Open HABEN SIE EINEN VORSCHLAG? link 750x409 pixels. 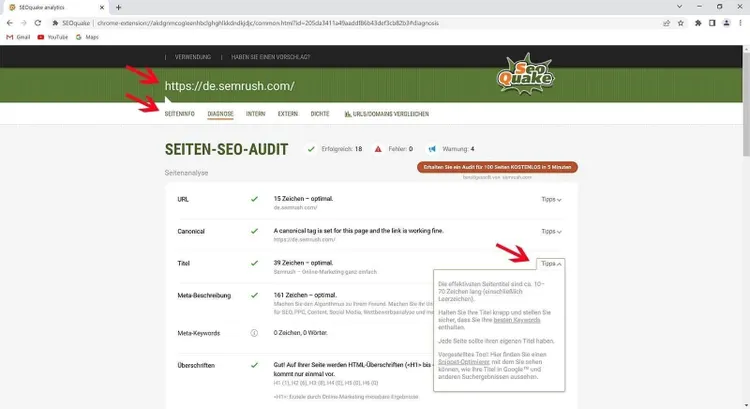[271, 57]
